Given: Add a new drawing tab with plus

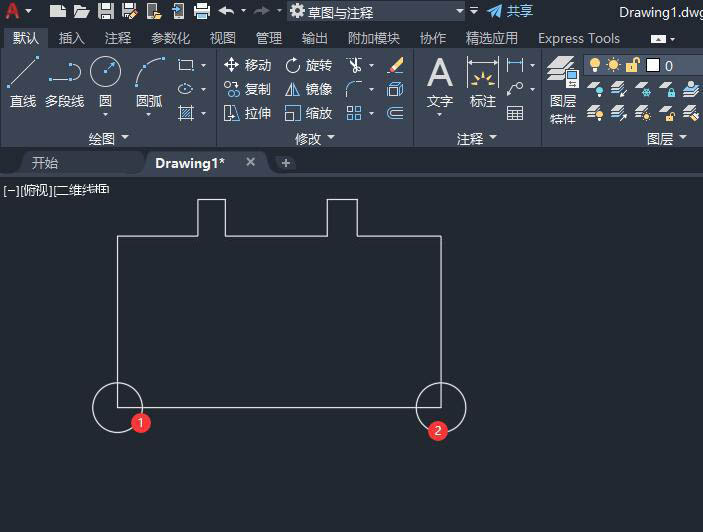Looking at the screenshot, I should (286, 163).
